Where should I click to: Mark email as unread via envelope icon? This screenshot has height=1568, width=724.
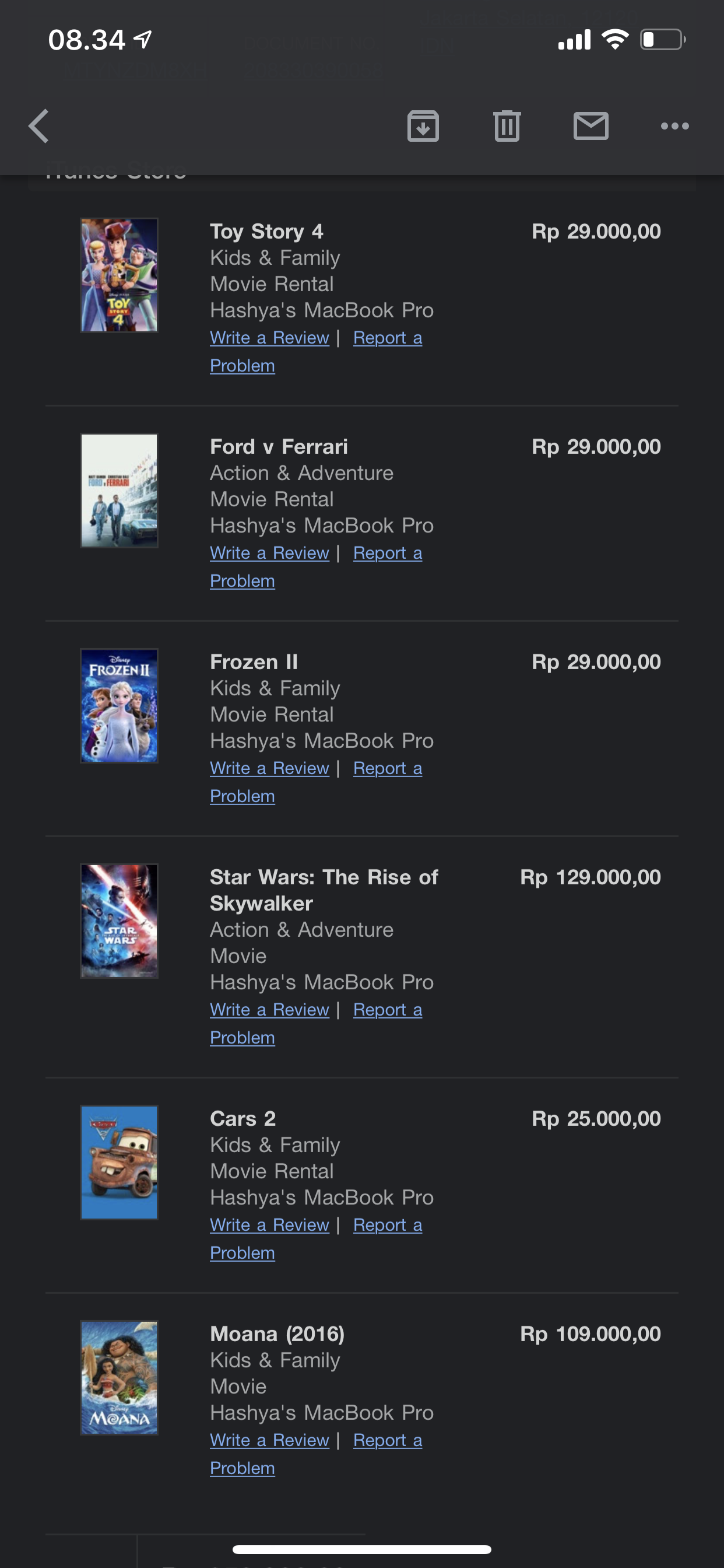click(591, 126)
